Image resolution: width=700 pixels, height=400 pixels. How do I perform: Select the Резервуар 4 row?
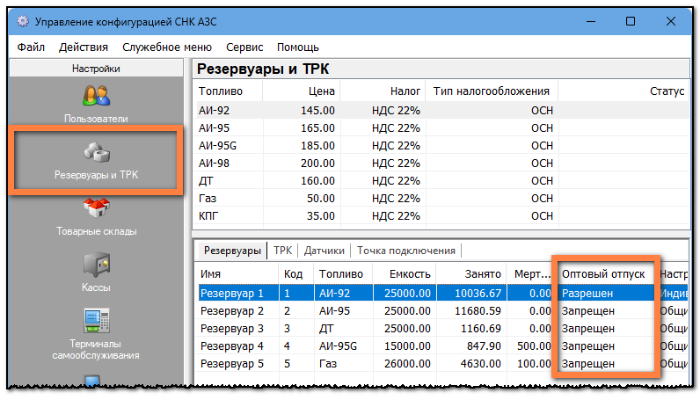pos(442,346)
